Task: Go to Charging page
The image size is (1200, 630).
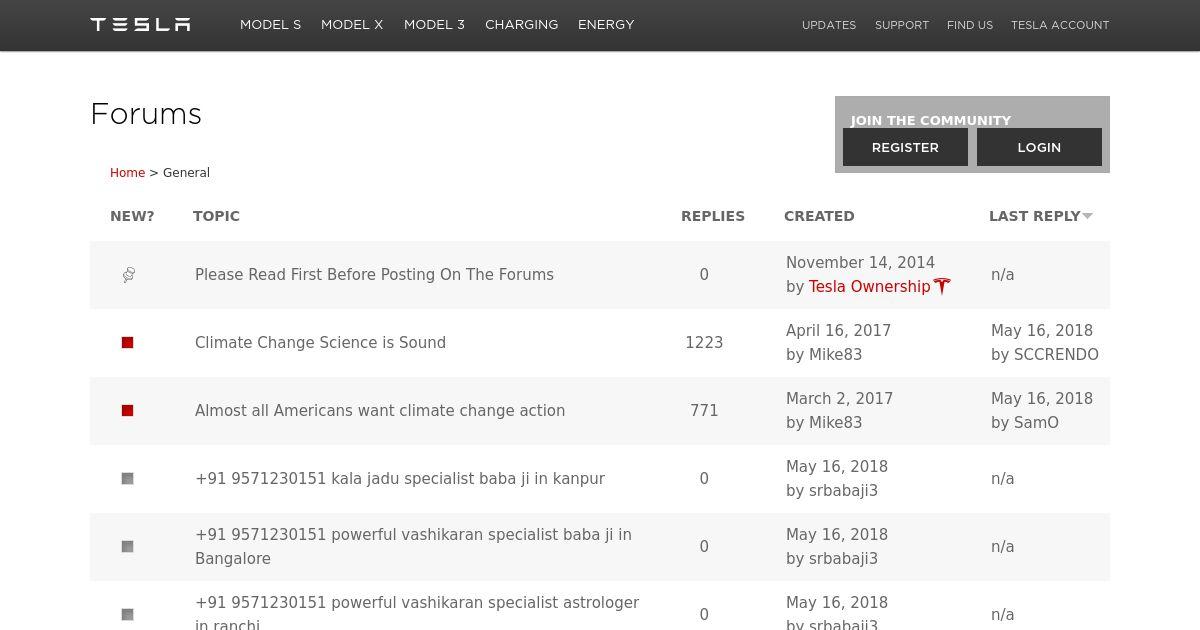Action: [521, 25]
